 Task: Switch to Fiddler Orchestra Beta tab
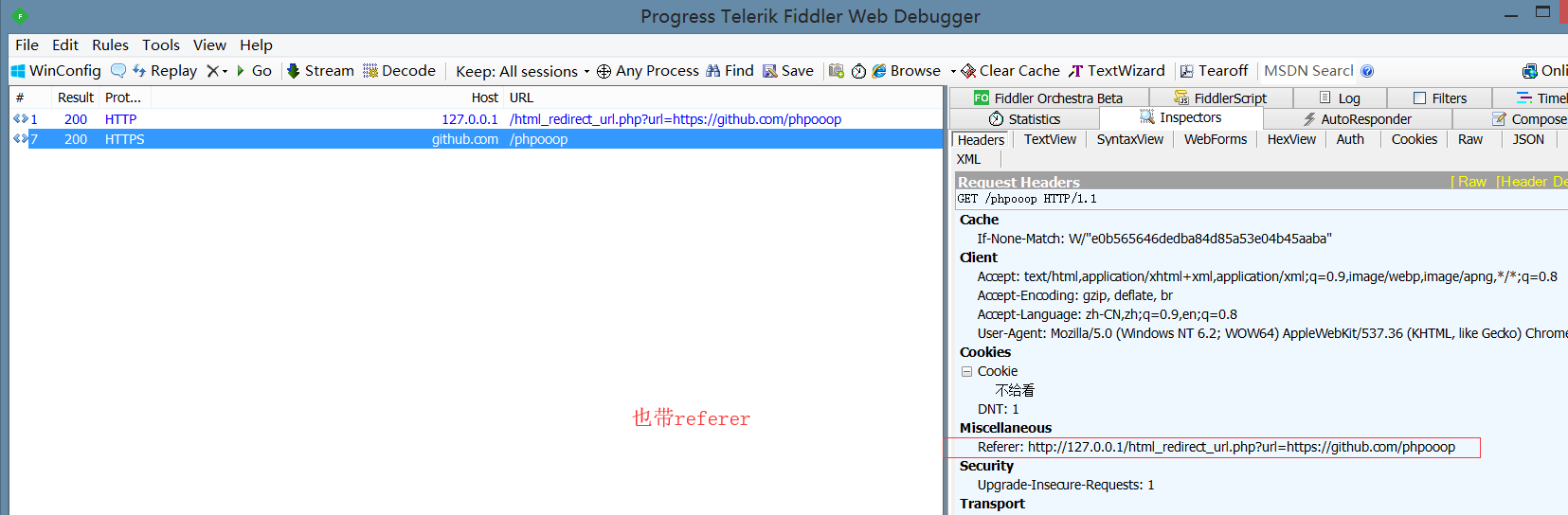pyautogui.click(x=1049, y=98)
